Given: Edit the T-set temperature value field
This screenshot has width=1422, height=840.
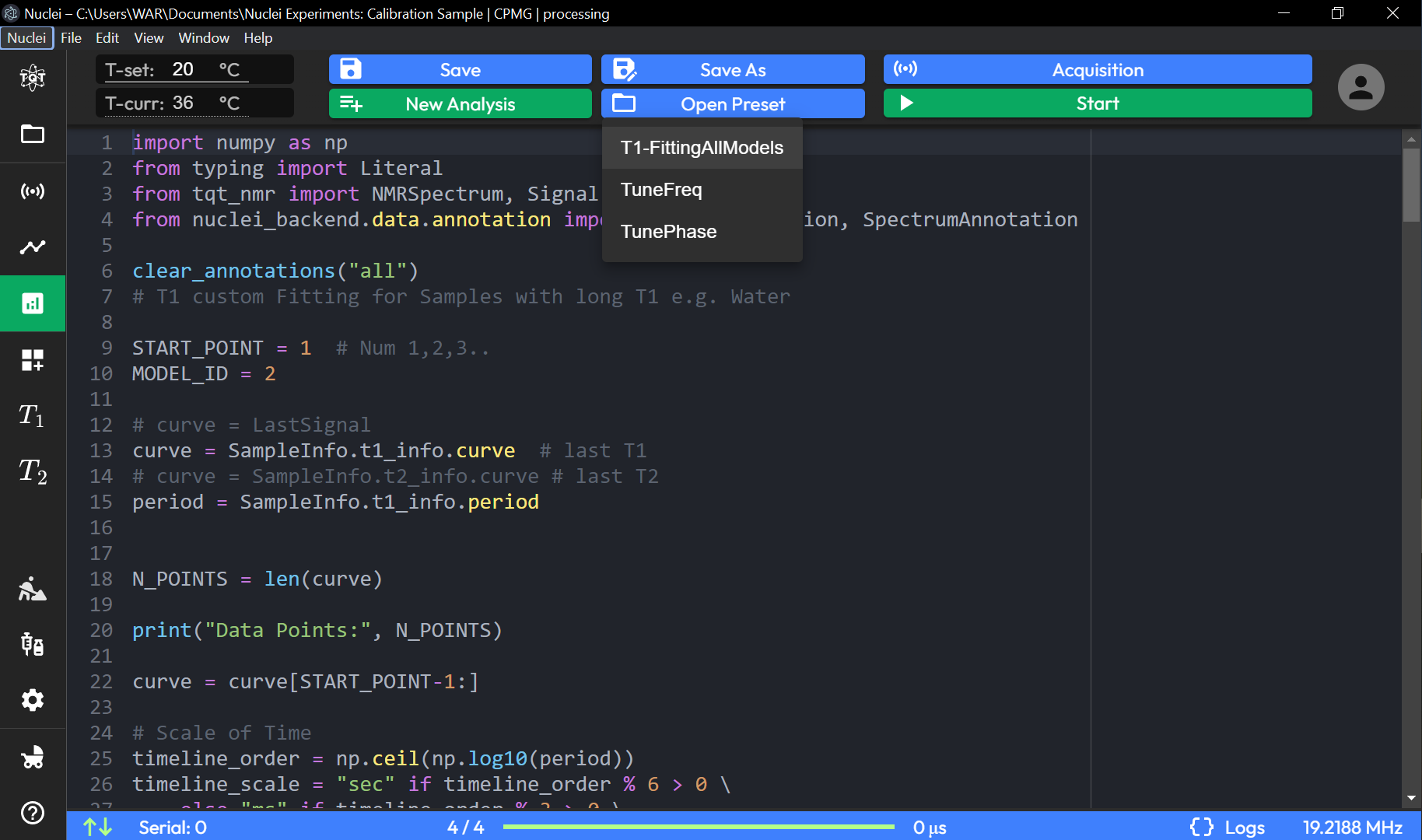Looking at the screenshot, I should click(184, 69).
